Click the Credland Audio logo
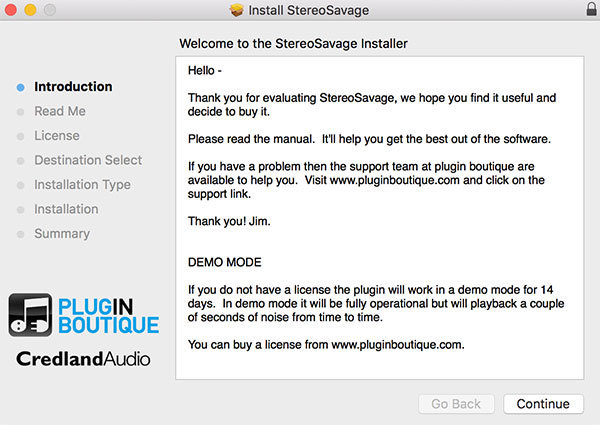600x425 pixels. (83, 359)
